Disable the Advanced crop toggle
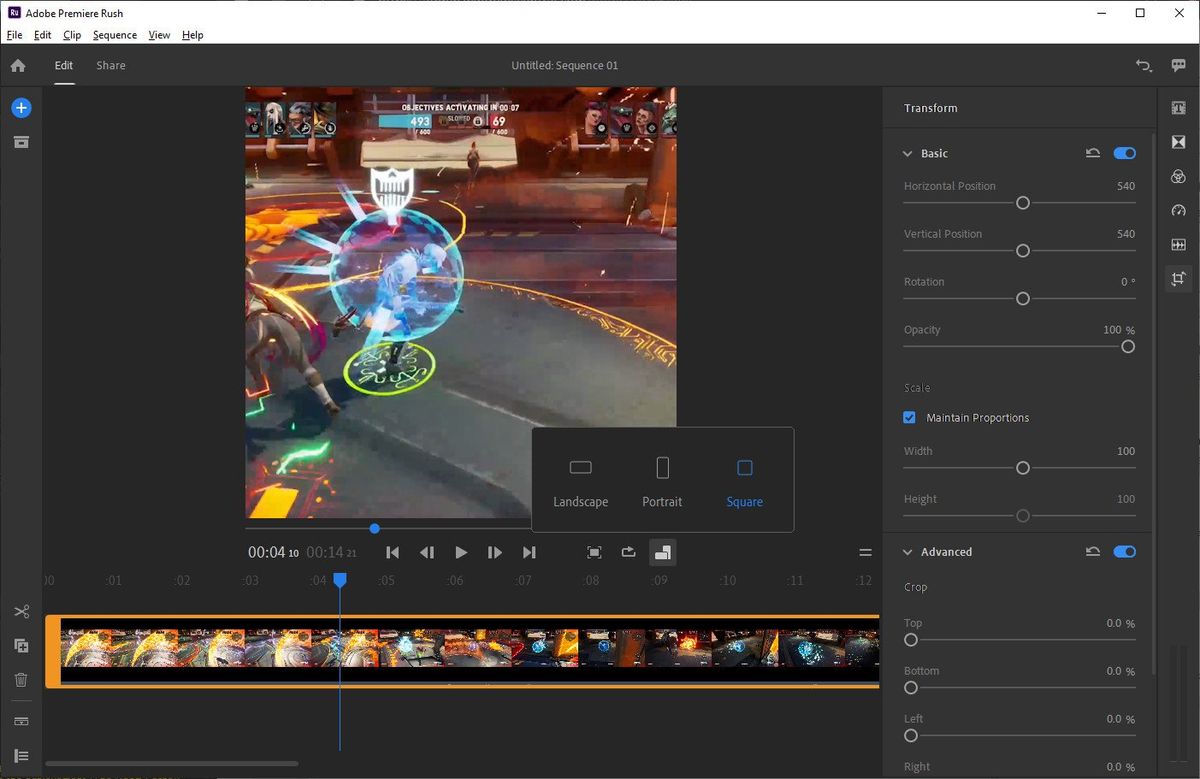This screenshot has height=779, width=1200. pos(1124,551)
